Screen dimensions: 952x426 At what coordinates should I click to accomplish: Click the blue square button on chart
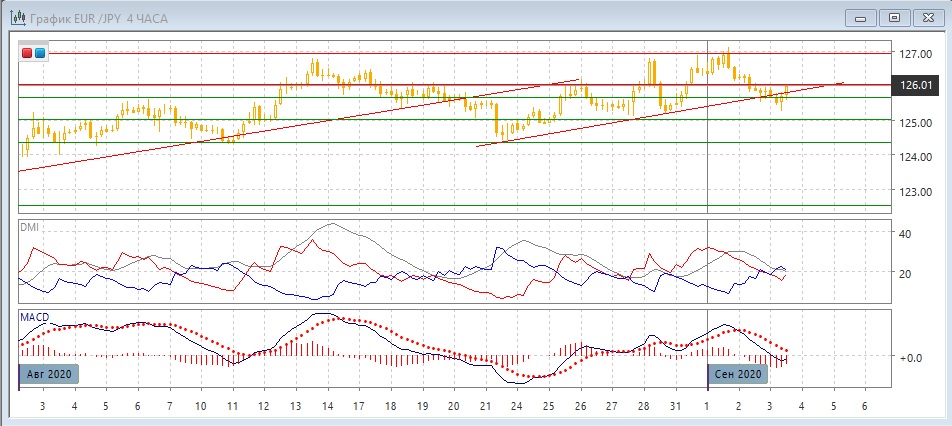pos(39,52)
